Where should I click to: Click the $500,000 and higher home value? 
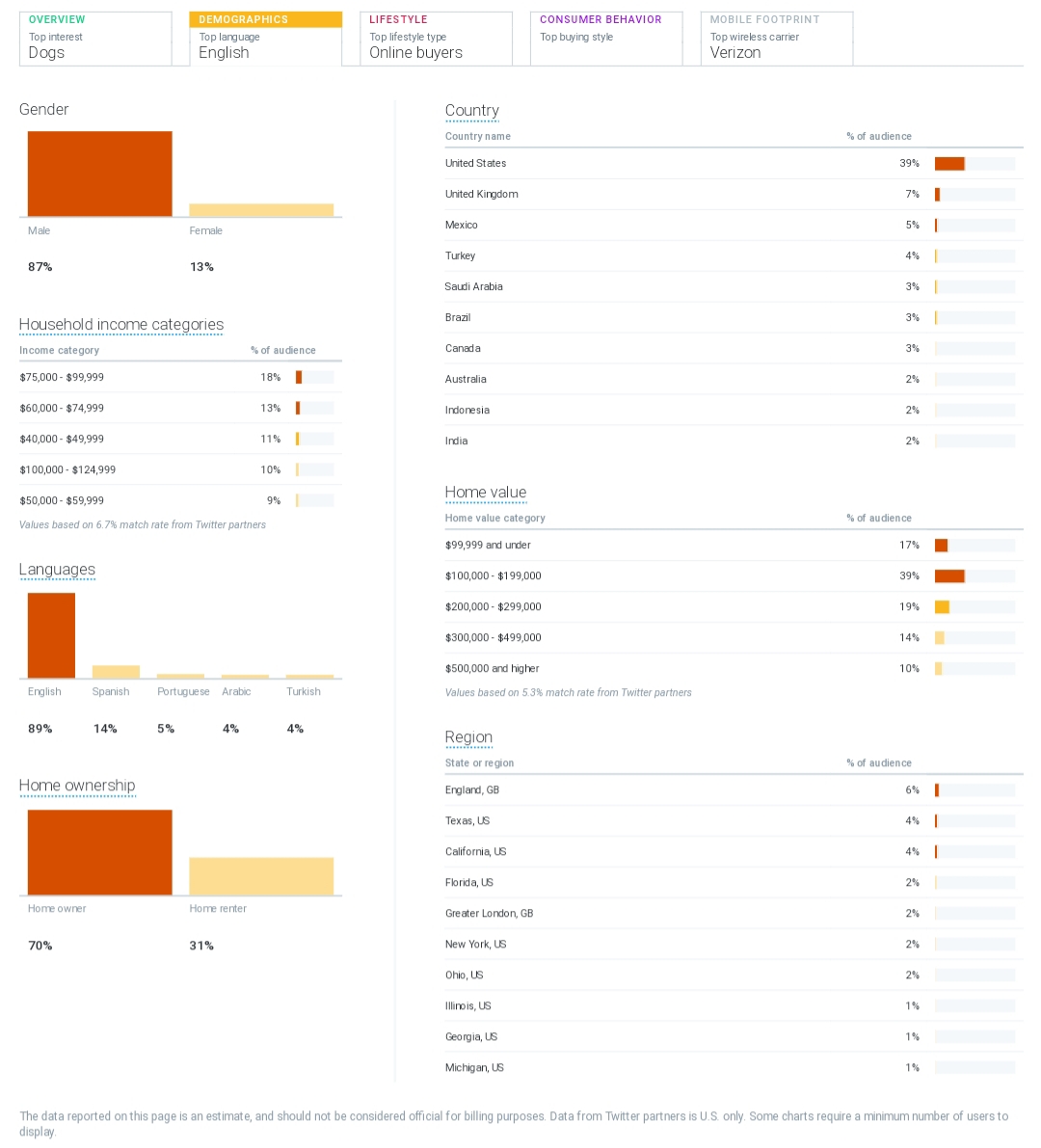coord(734,668)
